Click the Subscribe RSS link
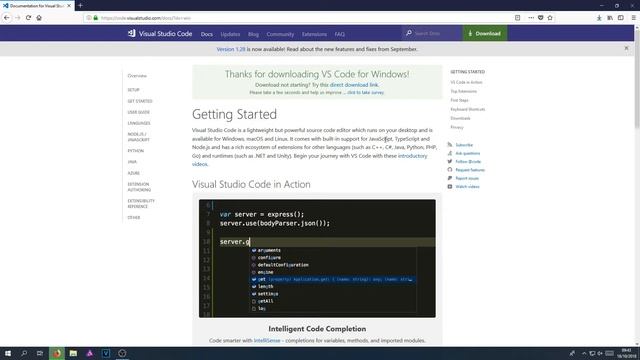 point(464,145)
